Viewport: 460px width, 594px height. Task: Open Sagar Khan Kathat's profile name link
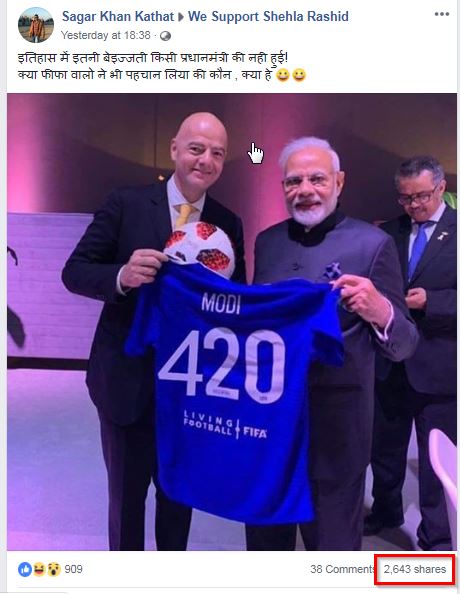click(118, 17)
